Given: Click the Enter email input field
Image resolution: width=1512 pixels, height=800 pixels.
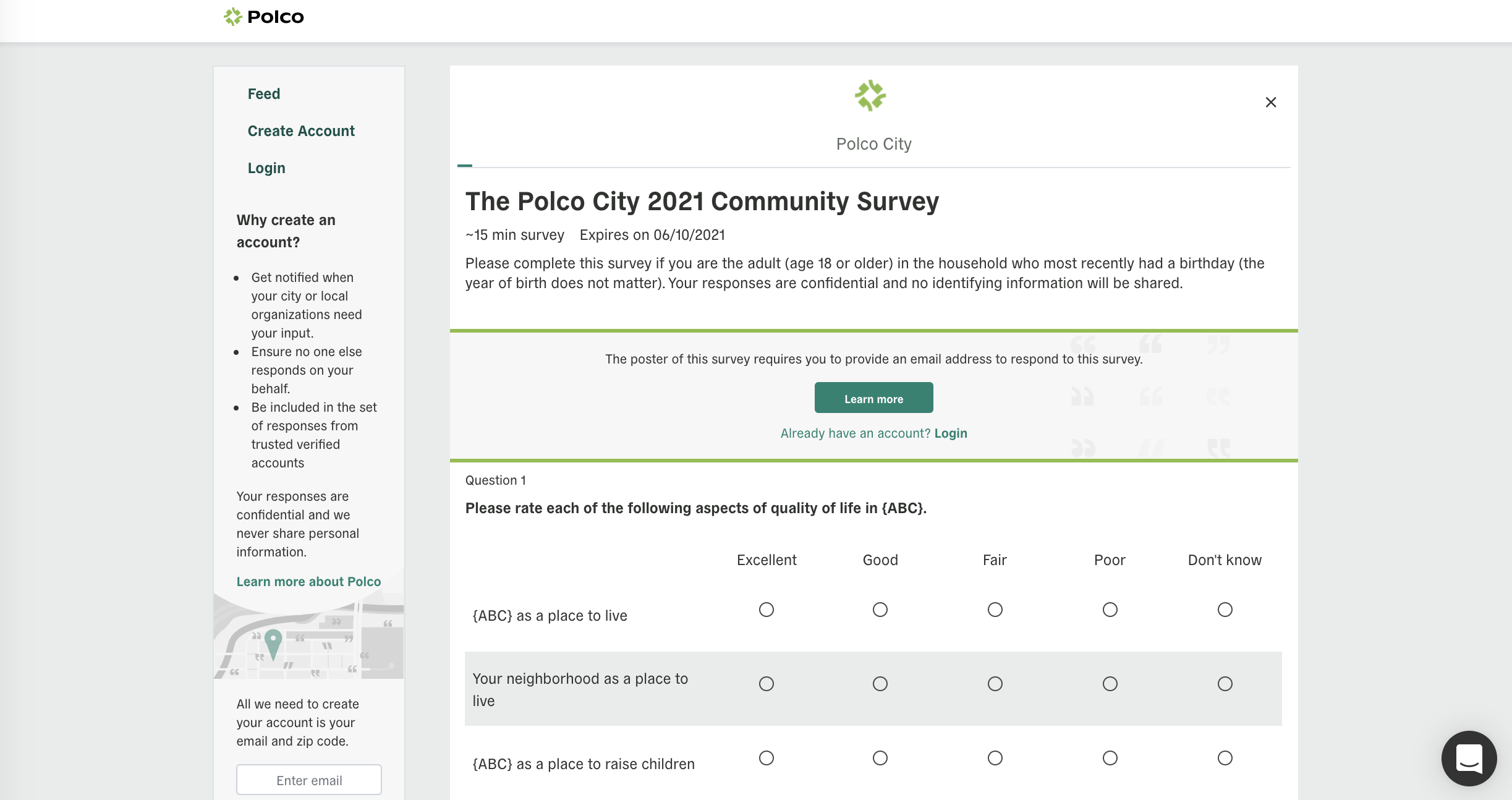Looking at the screenshot, I should (x=309, y=780).
